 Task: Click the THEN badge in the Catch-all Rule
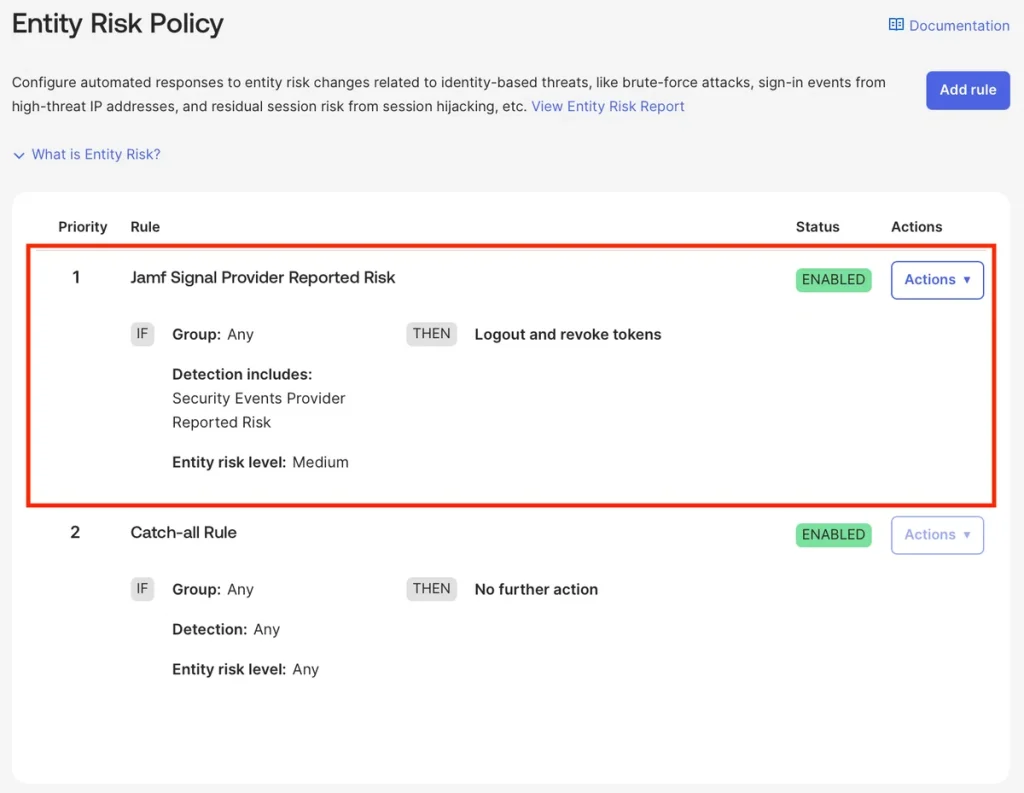pyautogui.click(x=431, y=589)
